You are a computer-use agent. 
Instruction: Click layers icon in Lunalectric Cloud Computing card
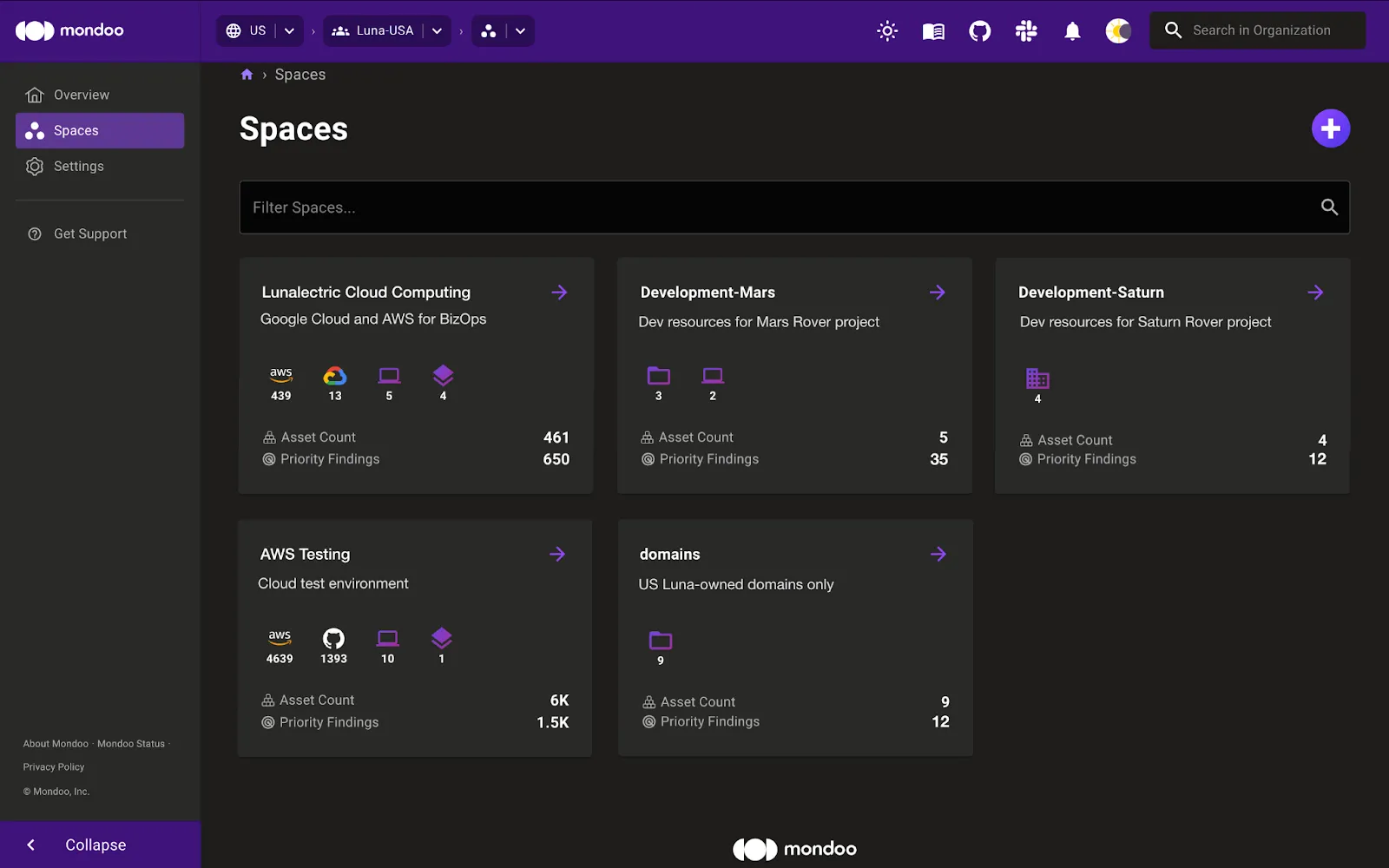[443, 375]
